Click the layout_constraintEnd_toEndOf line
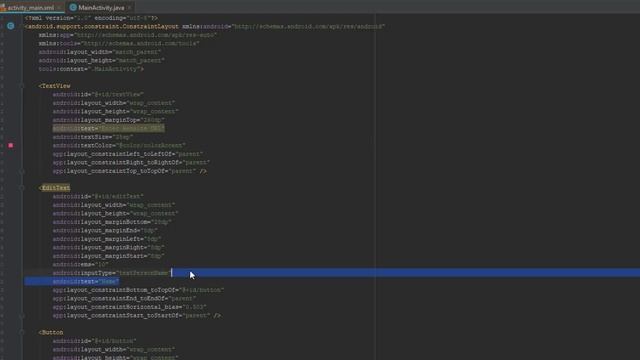640x360 pixels. (x=124, y=298)
